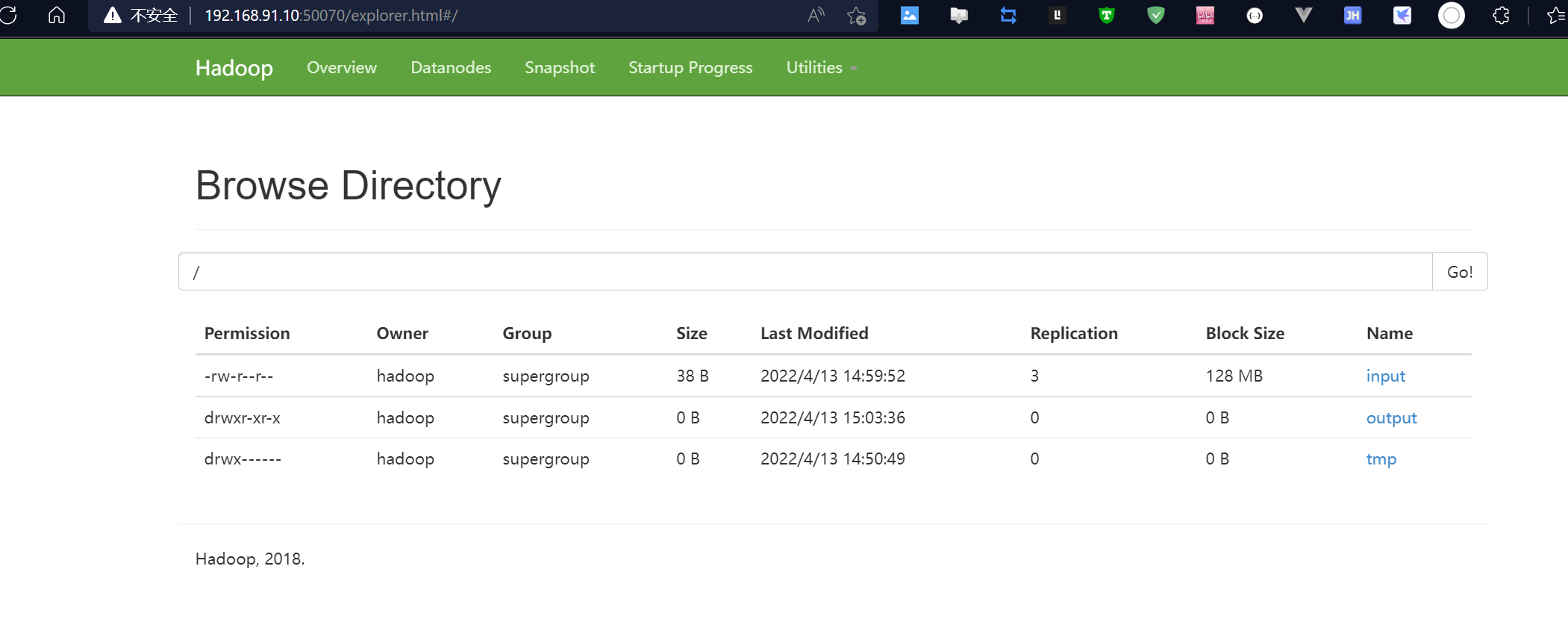Click the blue image extension icon
This screenshot has width=1568, height=637.
pos(909,15)
